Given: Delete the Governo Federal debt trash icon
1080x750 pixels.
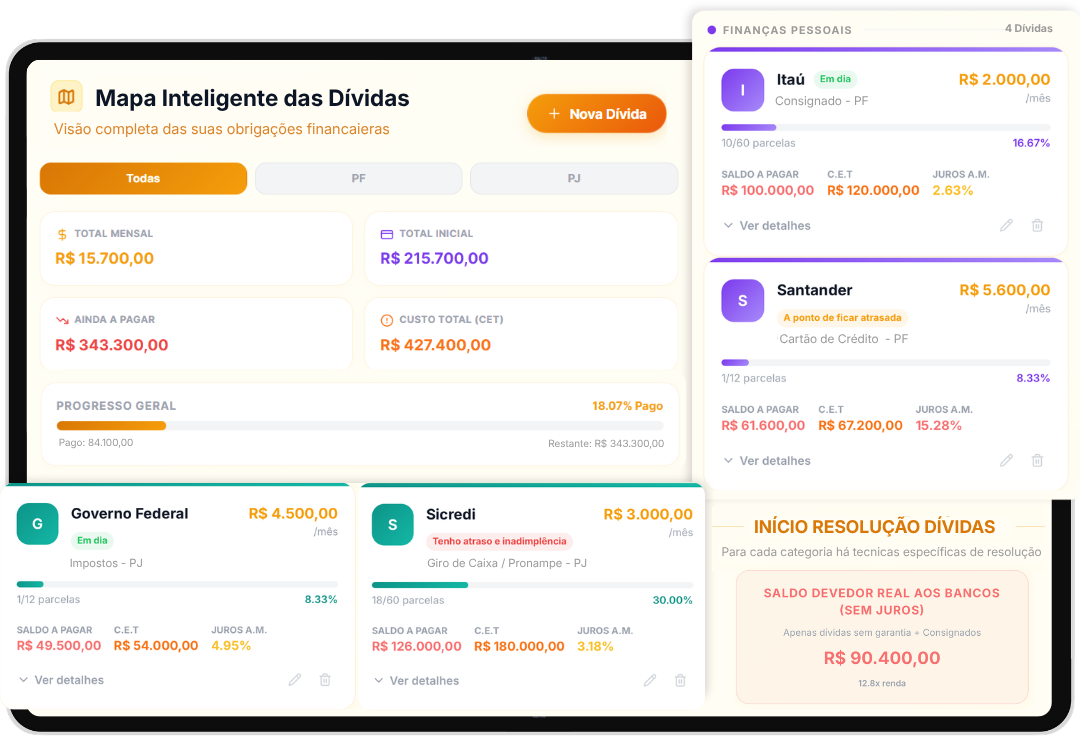Looking at the screenshot, I should point(325,680).
